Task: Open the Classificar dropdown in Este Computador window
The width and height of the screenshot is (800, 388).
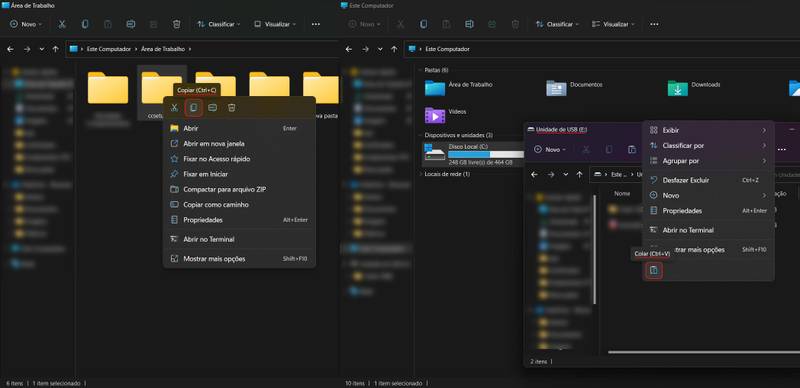Action: click(557, 24)
